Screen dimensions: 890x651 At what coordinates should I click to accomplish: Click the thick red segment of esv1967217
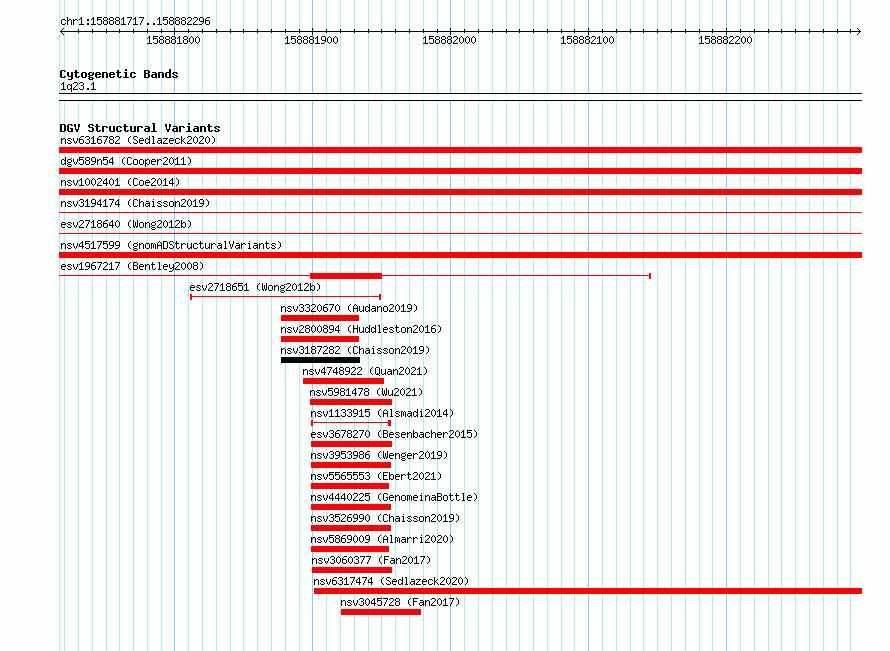pos(346,276)
